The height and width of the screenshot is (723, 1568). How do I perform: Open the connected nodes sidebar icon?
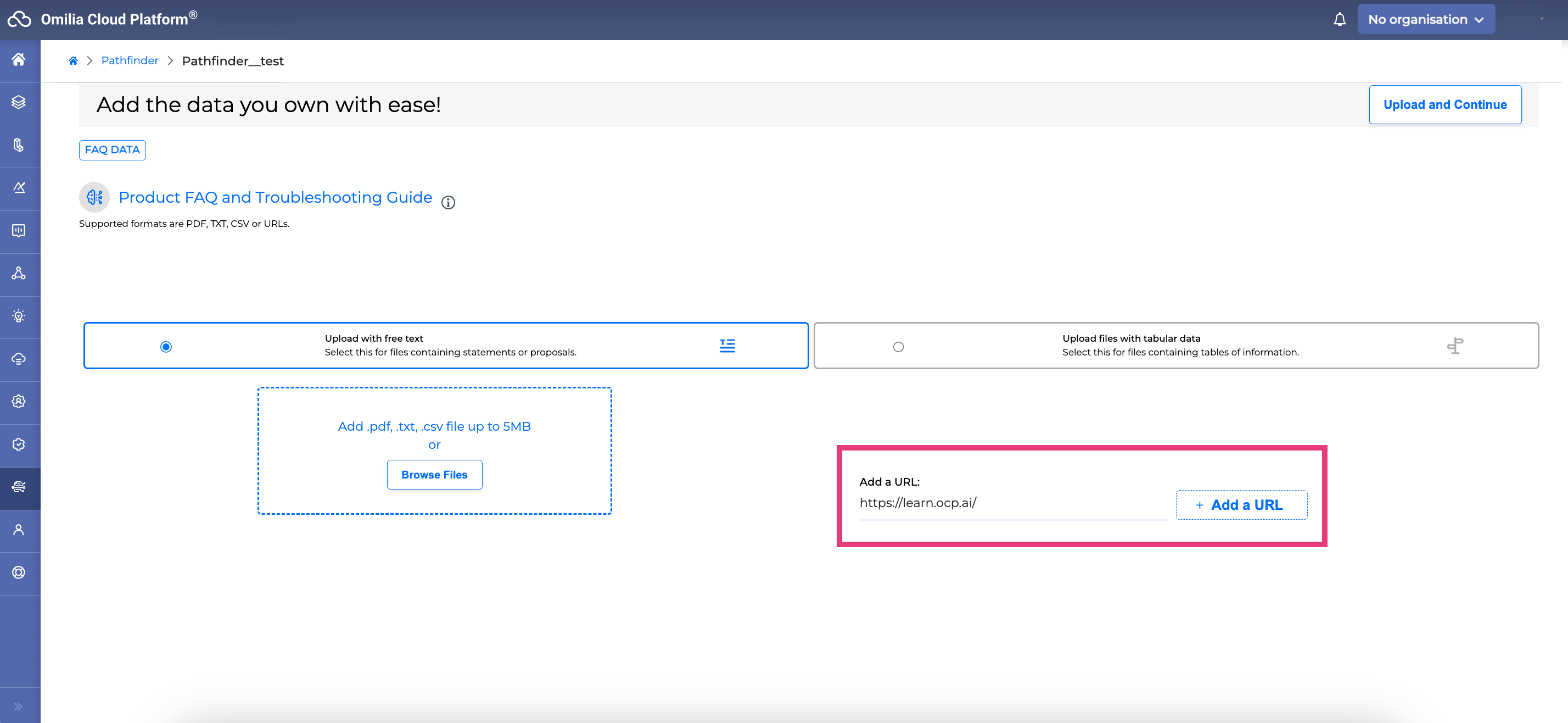(19, 273)
